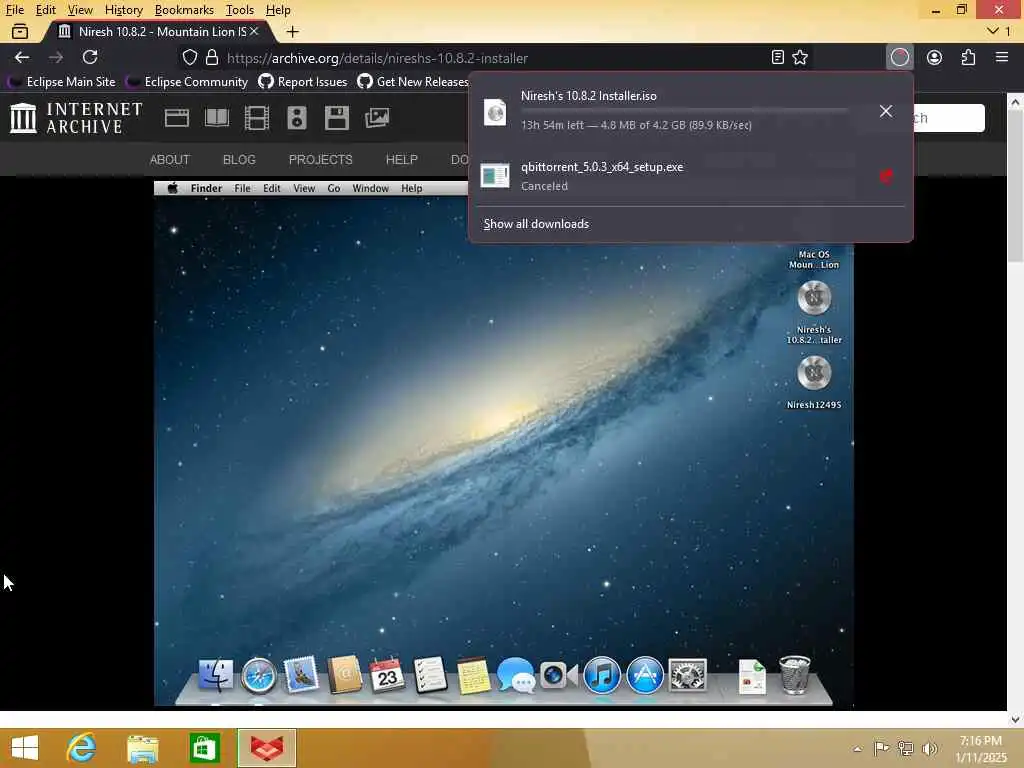Open the Archive software floppy icon
Viewport: 1024px width, 768px height.
pos(336,118)
